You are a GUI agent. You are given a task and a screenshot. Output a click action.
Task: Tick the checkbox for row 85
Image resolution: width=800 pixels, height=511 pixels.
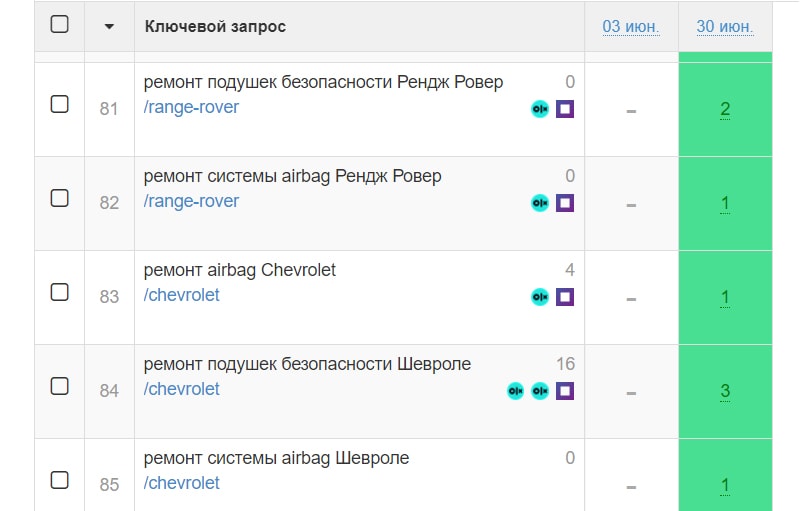click(x=60, y=480)
